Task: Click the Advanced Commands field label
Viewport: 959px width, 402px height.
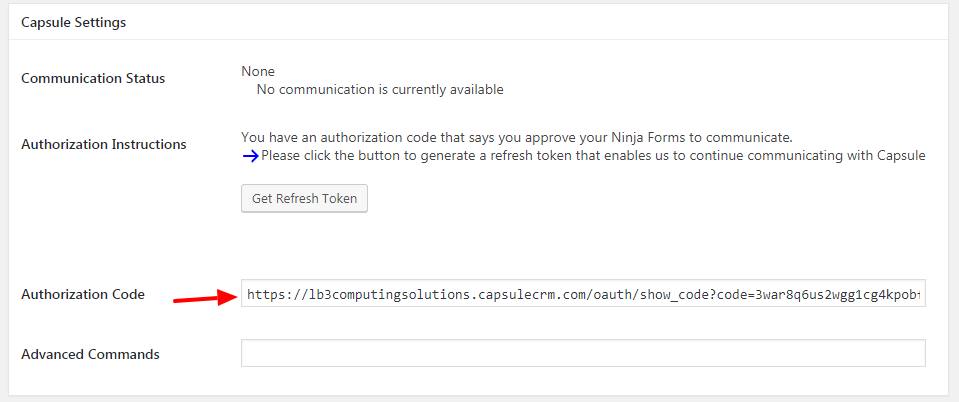Action: coord(90,354)
